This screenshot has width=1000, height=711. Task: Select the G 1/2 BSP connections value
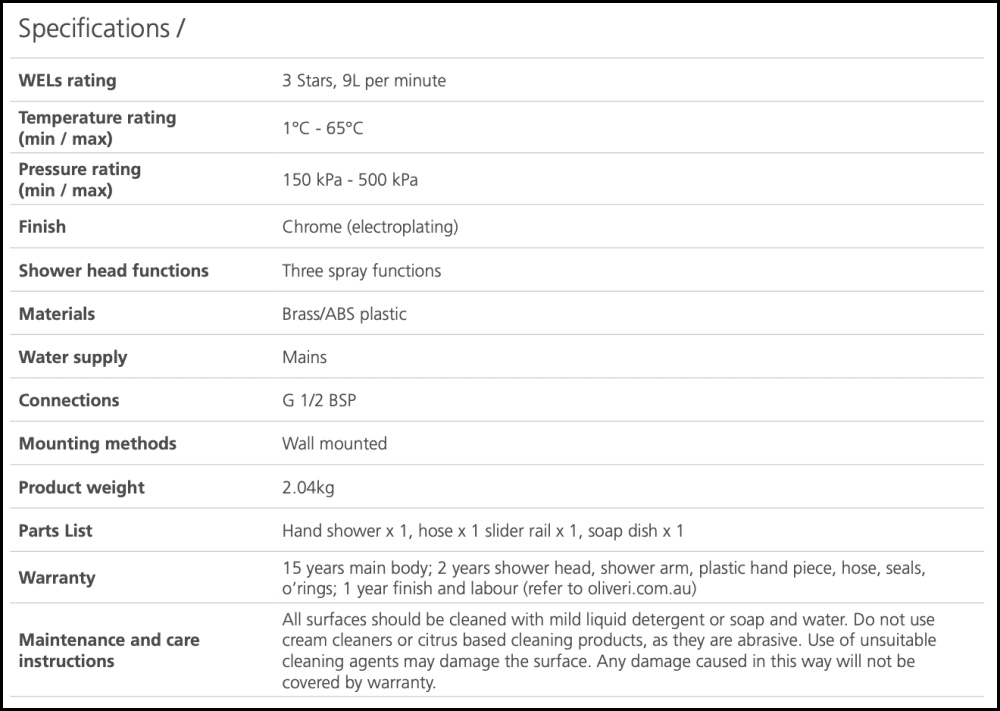[319, 400]
